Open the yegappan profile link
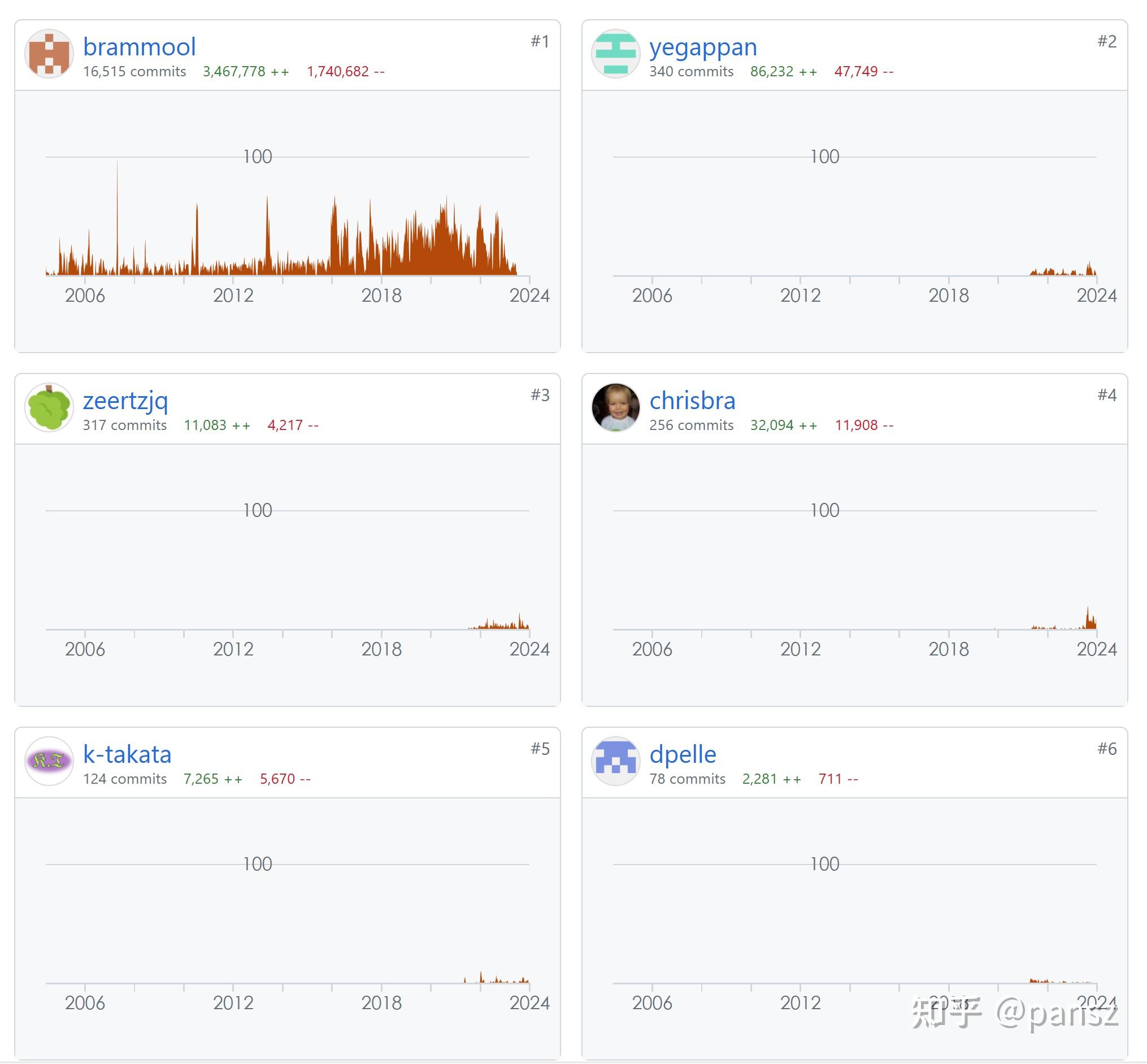The height and width of the screenshot is (1064, 1147). [702, 47]
